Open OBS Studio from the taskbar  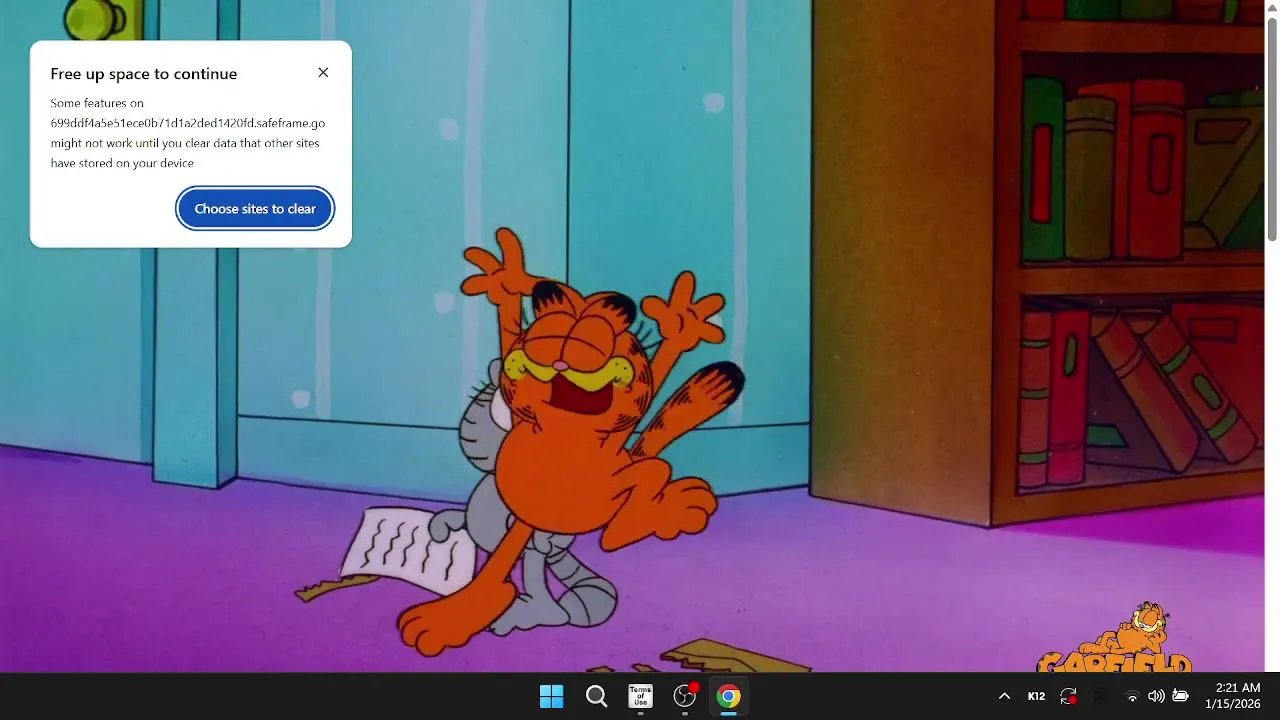pyautogui.click(x=685, y=696)
